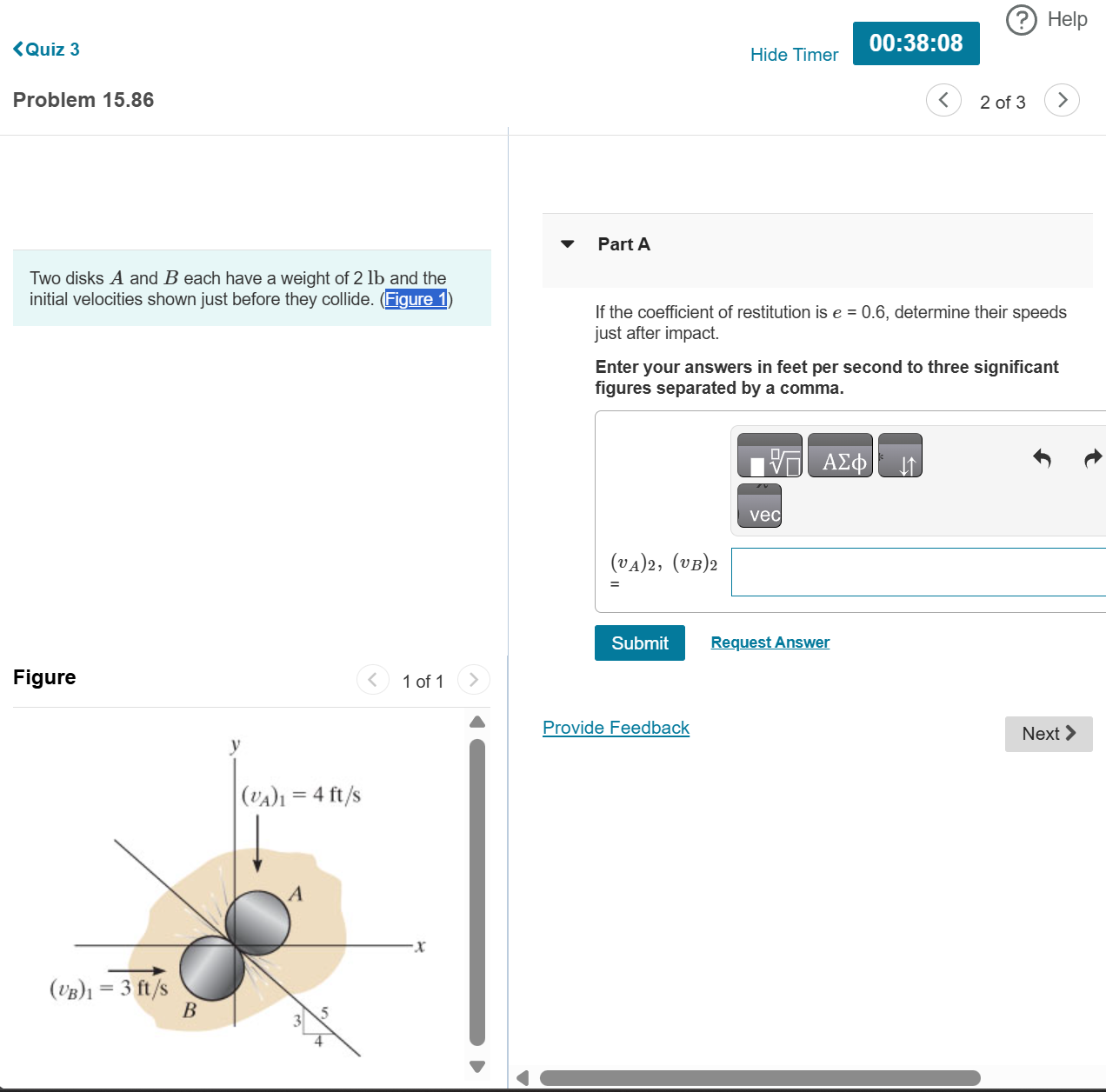Open Figure 1 link in problem statement
The image size is (1106, 1092).
pyautogui.click(x=416, y=299)
